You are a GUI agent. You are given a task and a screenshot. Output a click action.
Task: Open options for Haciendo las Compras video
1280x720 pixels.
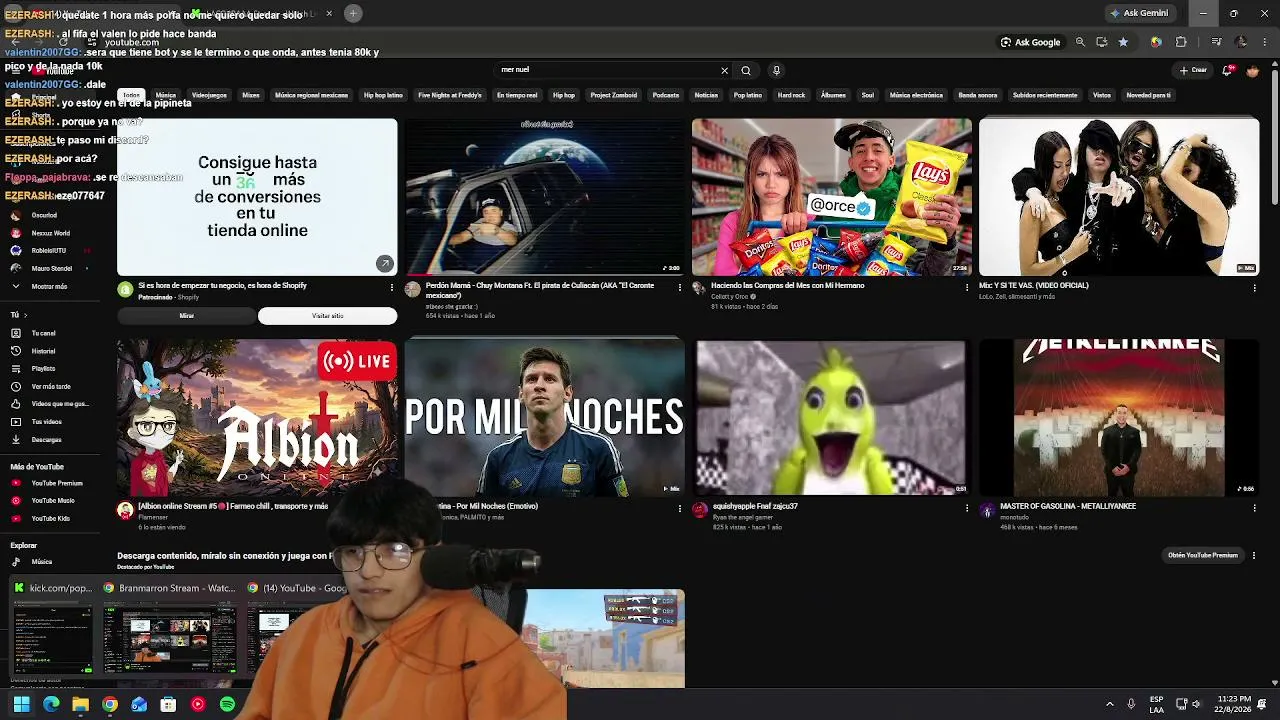(966, 287)
